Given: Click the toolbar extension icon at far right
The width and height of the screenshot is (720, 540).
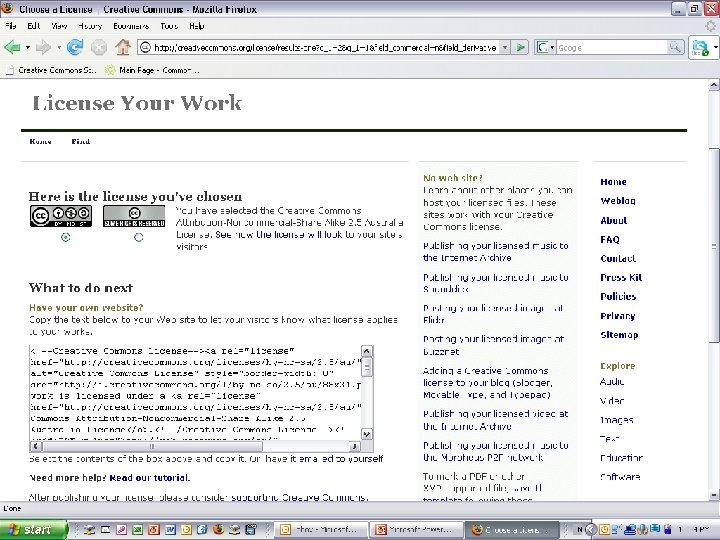Looking at the screenshot, I should [700, 47].
